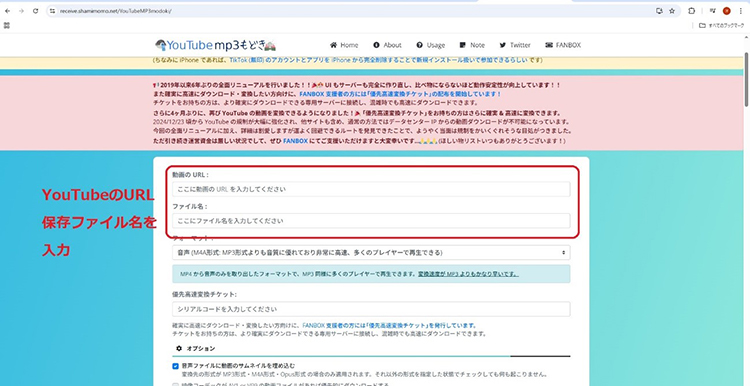Focus the 優先高速変換チケット serial code field
Viewport: 750px width, 386px height.
click(x=371, y=309)
